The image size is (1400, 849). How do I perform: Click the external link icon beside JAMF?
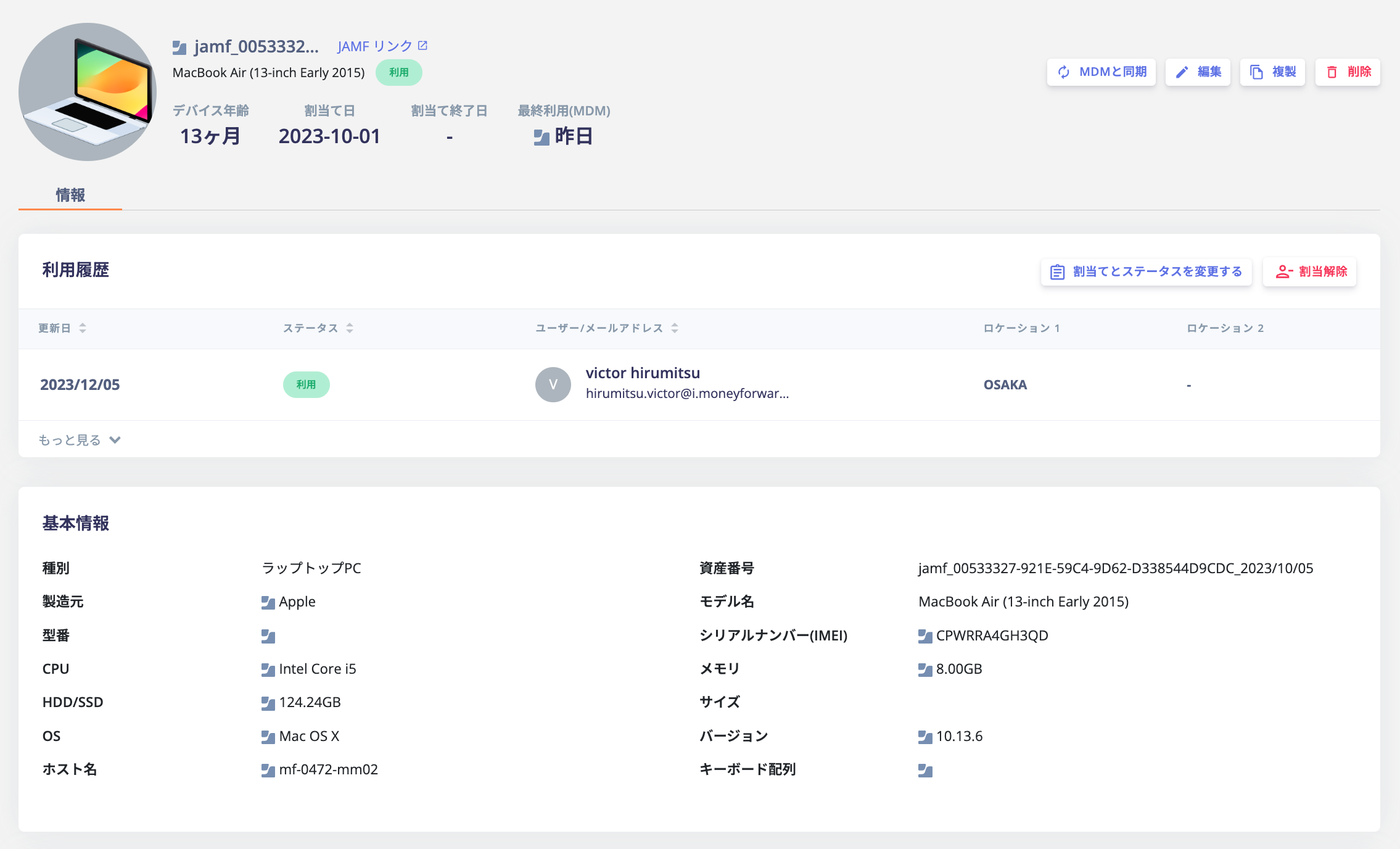[422, 46]
